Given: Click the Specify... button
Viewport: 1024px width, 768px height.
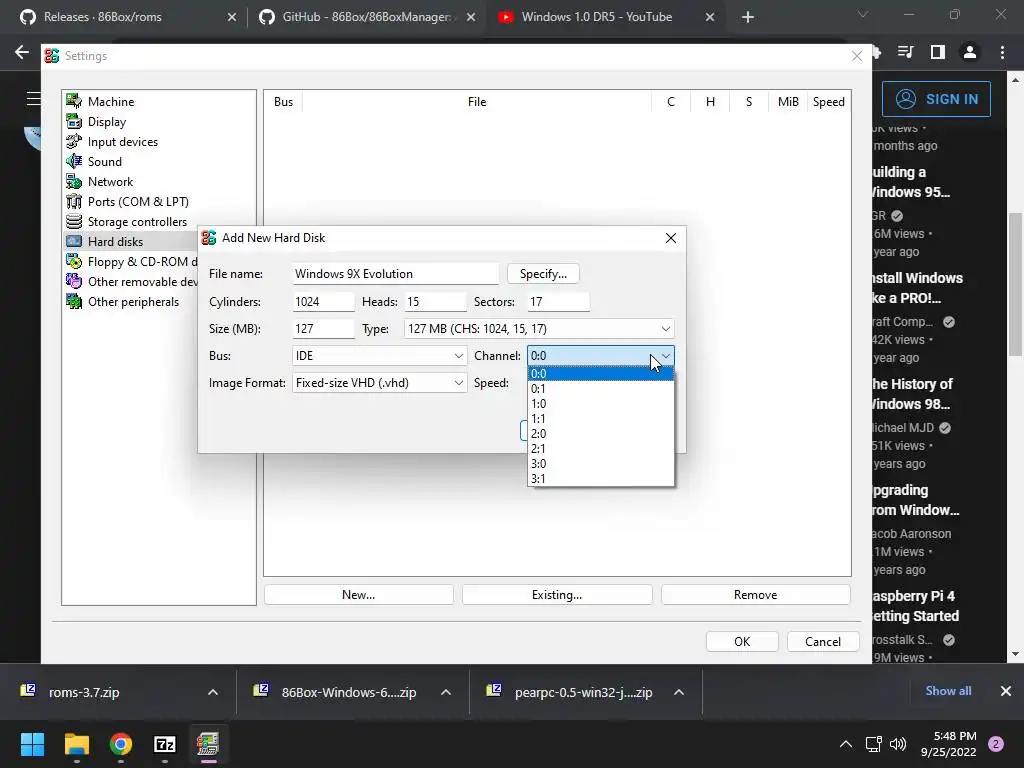Looking at the screenshot, I should point(543,274).
